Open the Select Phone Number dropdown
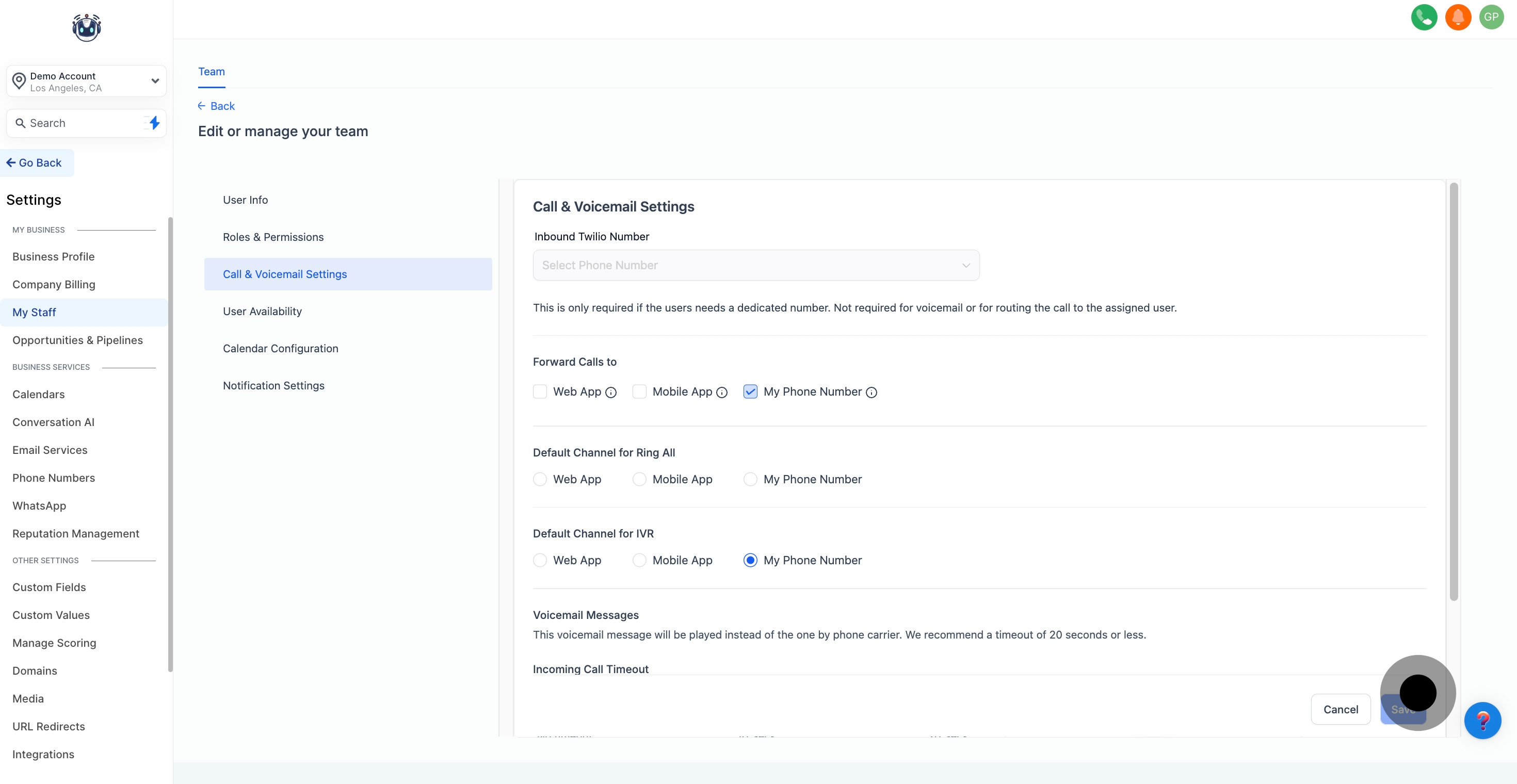Screen dimensions: 1517x784 coord(755,266)
